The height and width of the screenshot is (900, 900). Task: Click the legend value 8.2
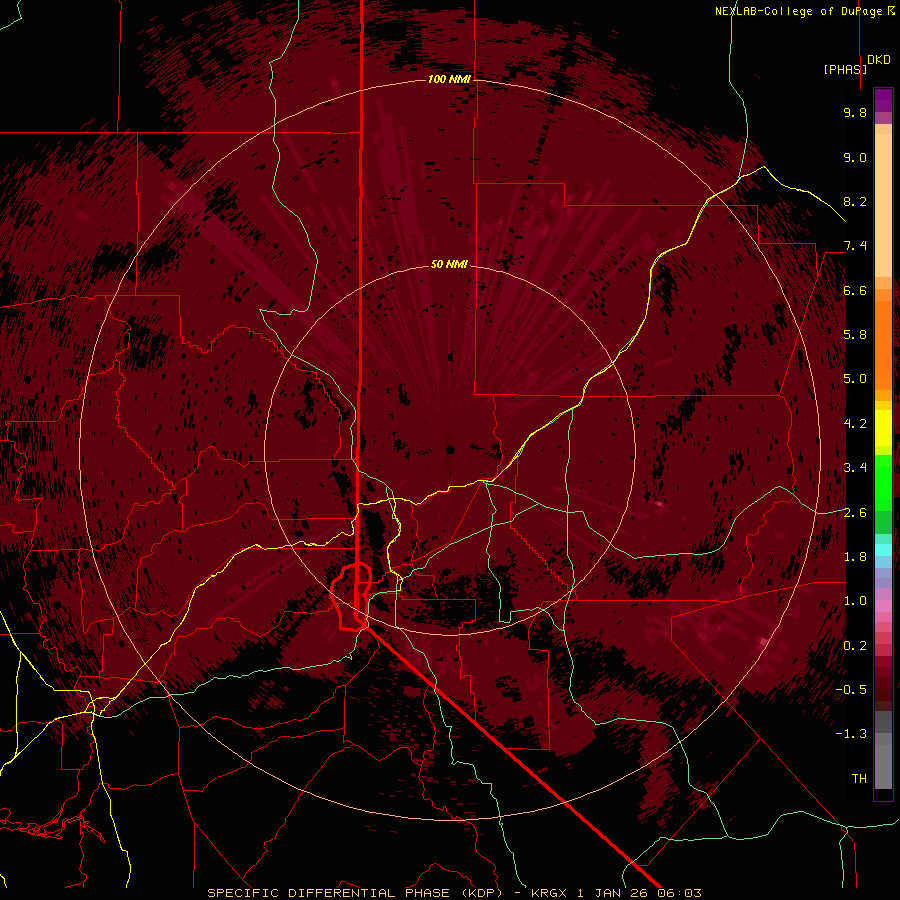click(x=855, y=201)
